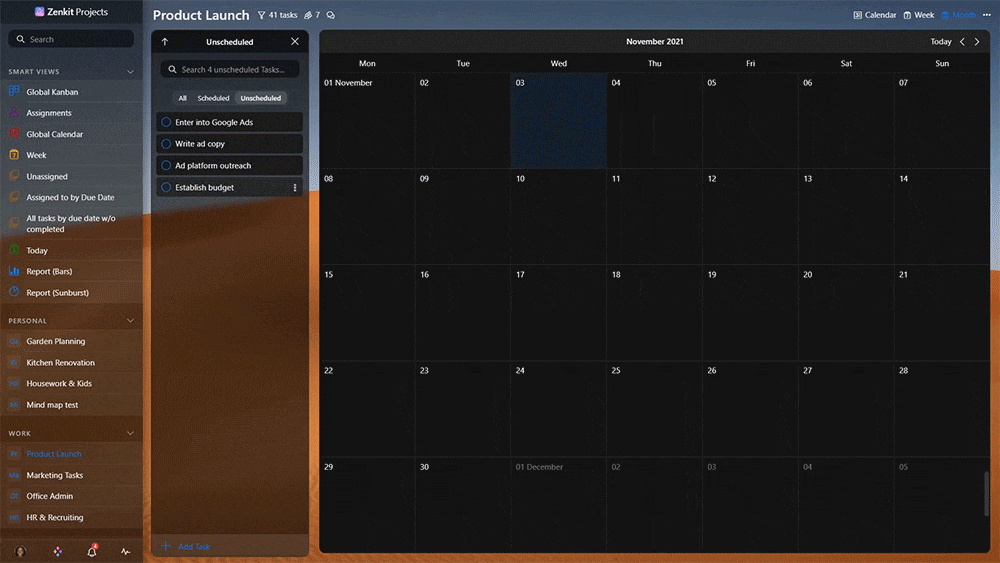Open the members count icon showing 7
Image resolution: width=1000 pixels, height=563 pixels.
pyautogui.click(x=312, y=15)
